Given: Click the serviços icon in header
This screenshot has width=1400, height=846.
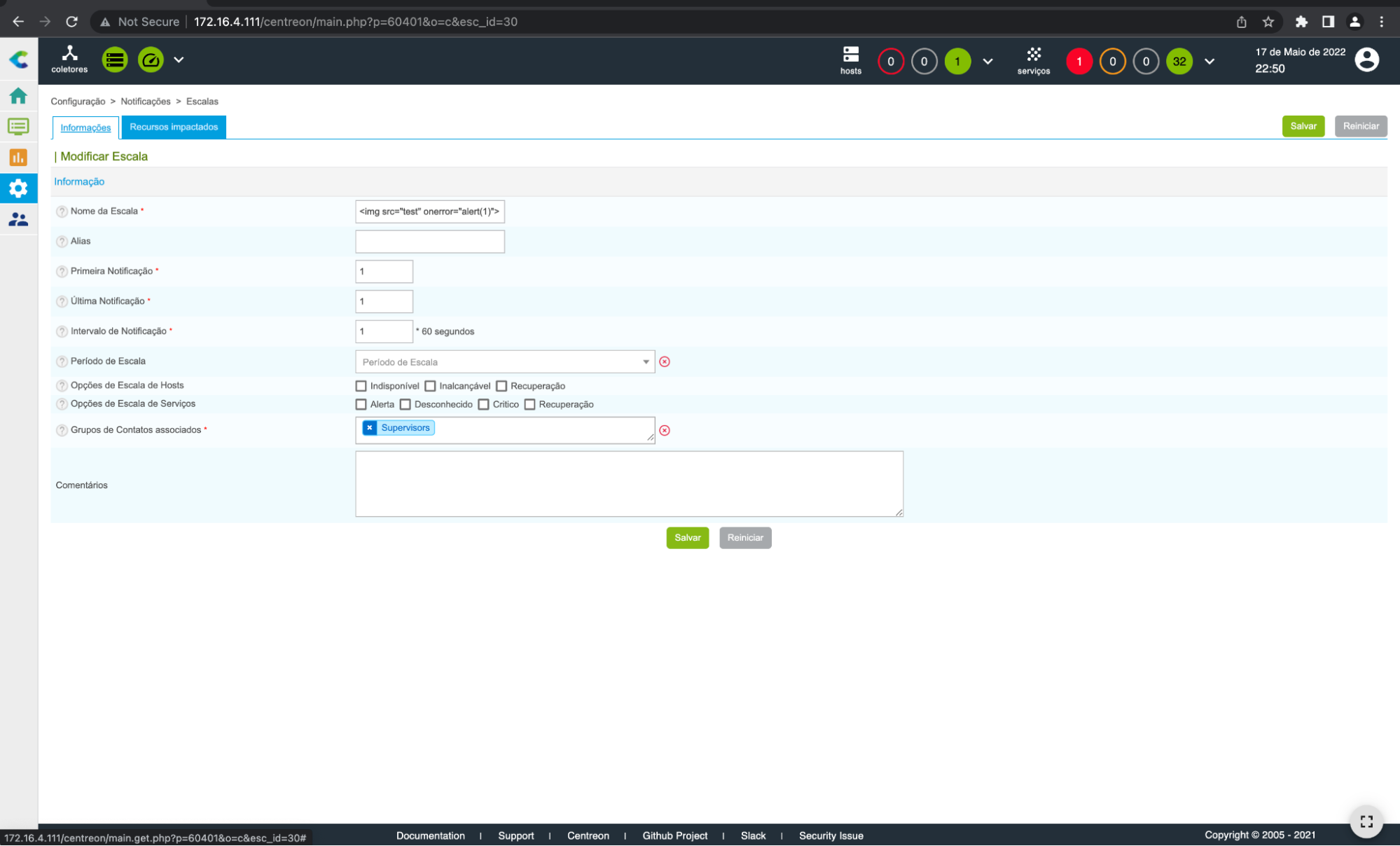Looking at the screenshot, I should click(1034, 55).
